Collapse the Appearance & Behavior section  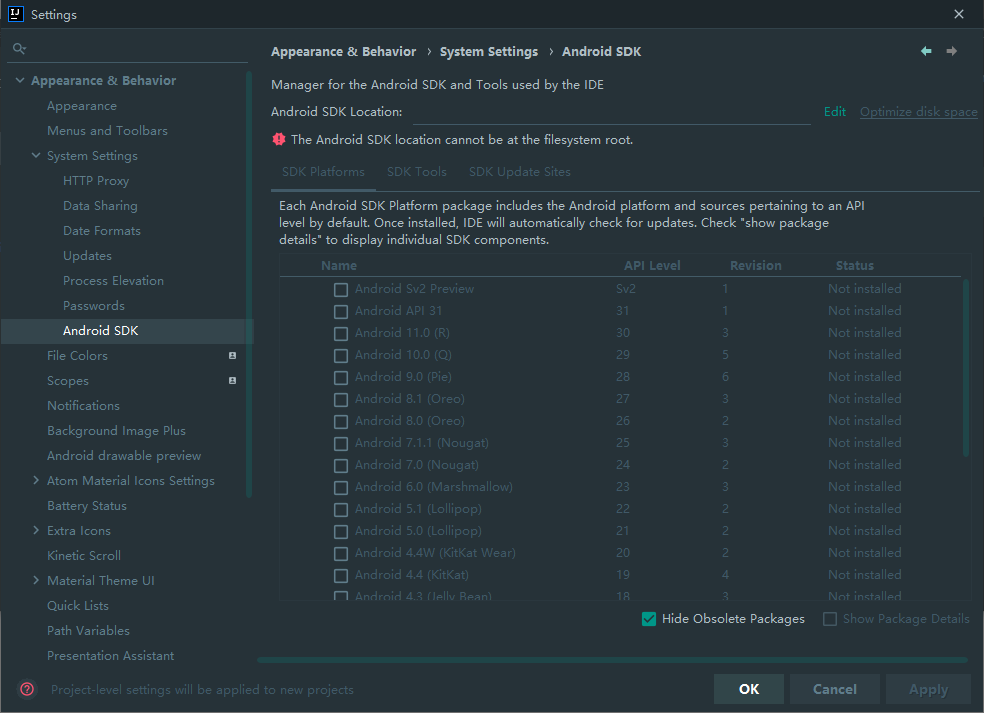tap(20, 81)
